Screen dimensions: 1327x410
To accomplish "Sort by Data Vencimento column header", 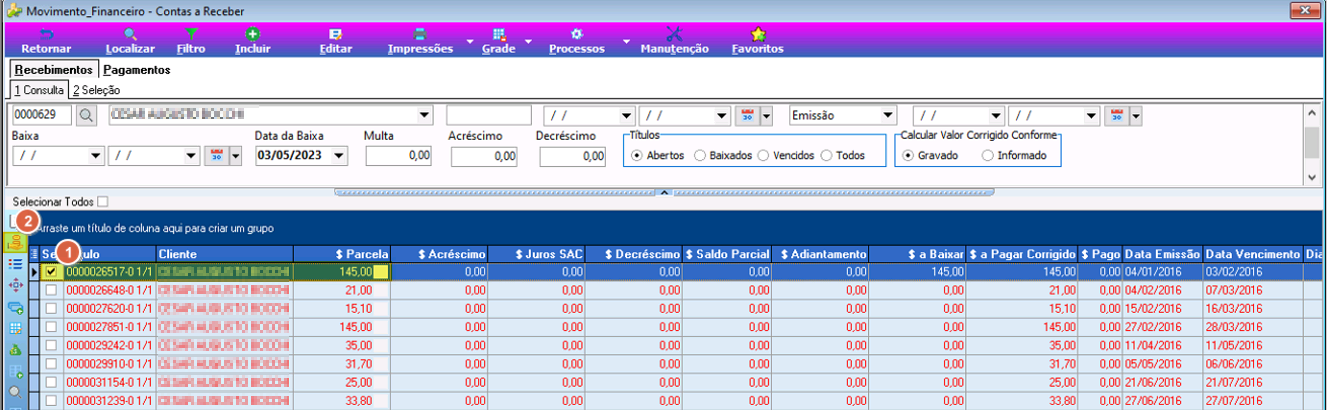I will (1252, 254).
